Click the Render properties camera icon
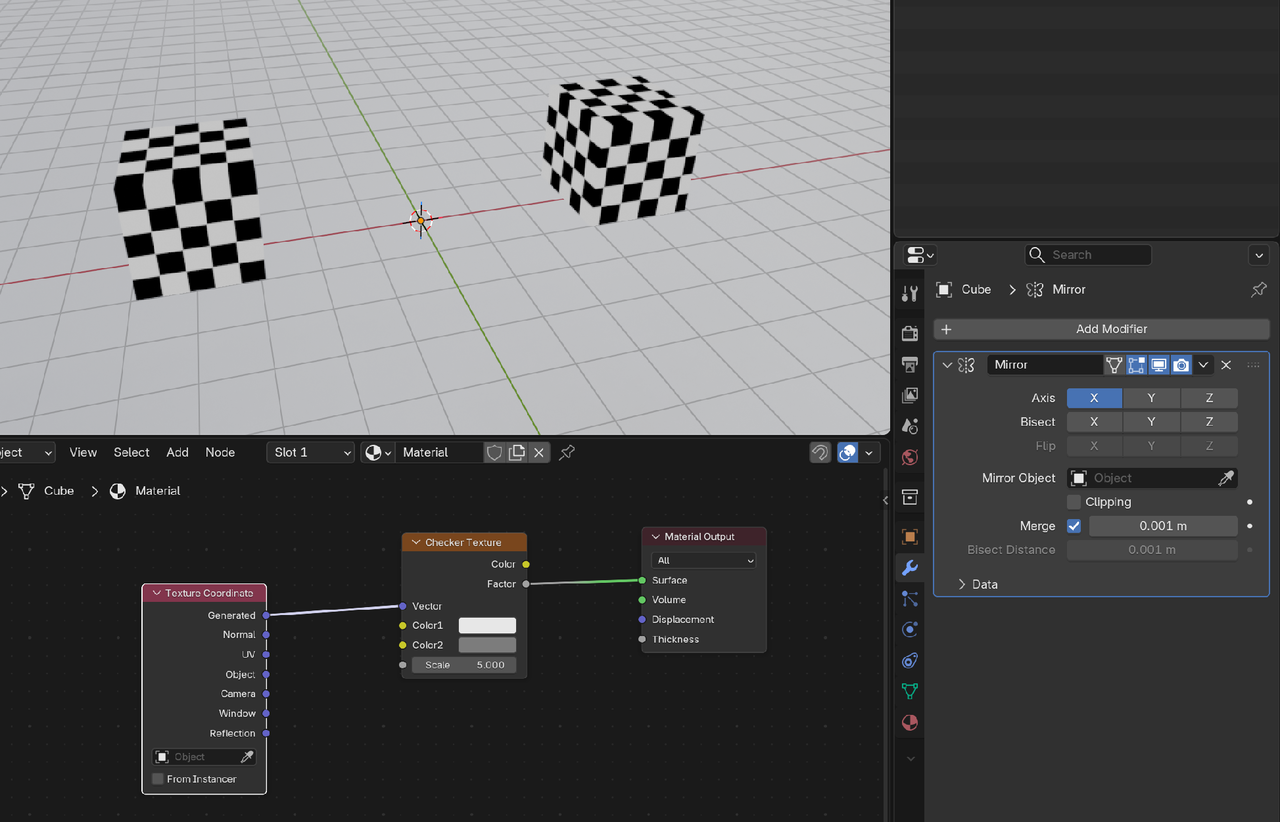The image size is (1280, 822). 909,333
